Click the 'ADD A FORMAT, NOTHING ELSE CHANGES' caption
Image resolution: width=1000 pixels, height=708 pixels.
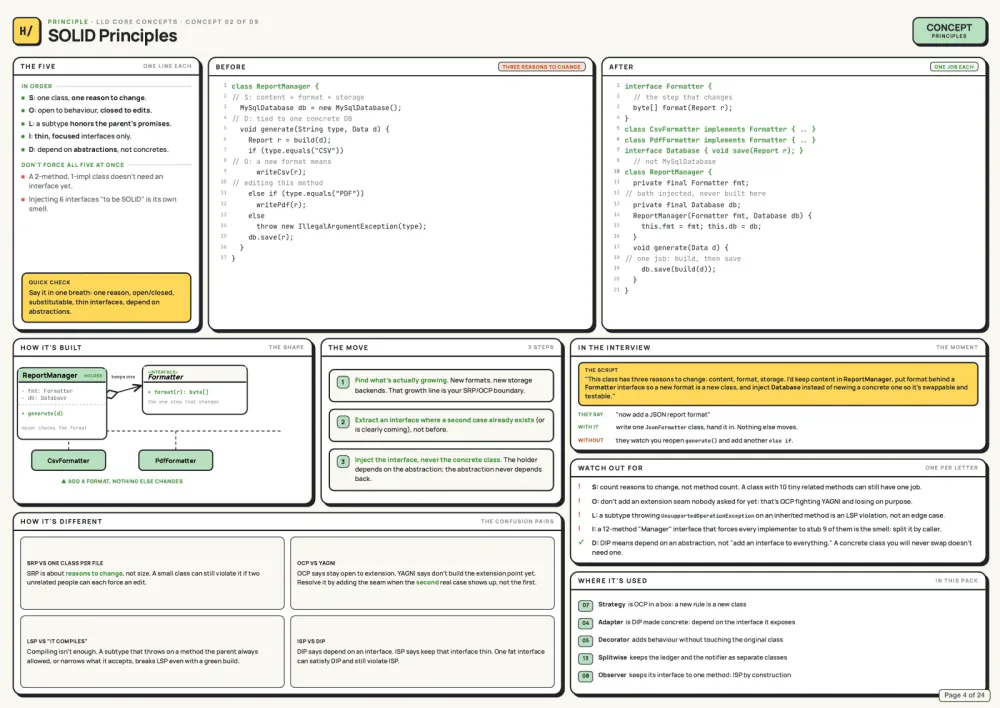122,482
